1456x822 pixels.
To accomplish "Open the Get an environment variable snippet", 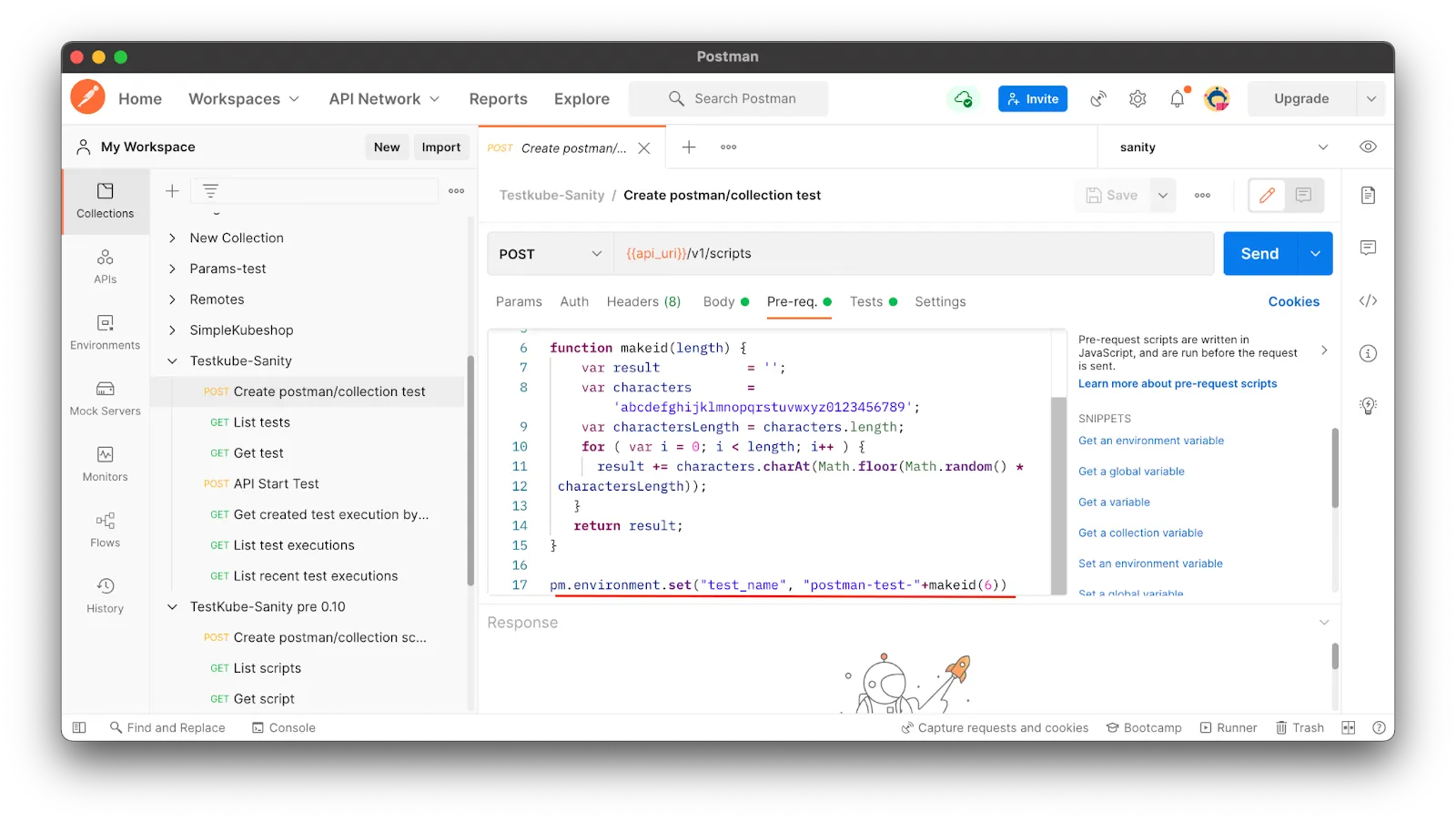I will pos(1150,440).
